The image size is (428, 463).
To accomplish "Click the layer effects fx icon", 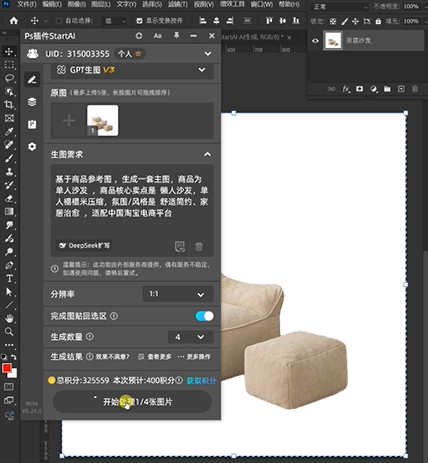I will click(x=346, y=89).
